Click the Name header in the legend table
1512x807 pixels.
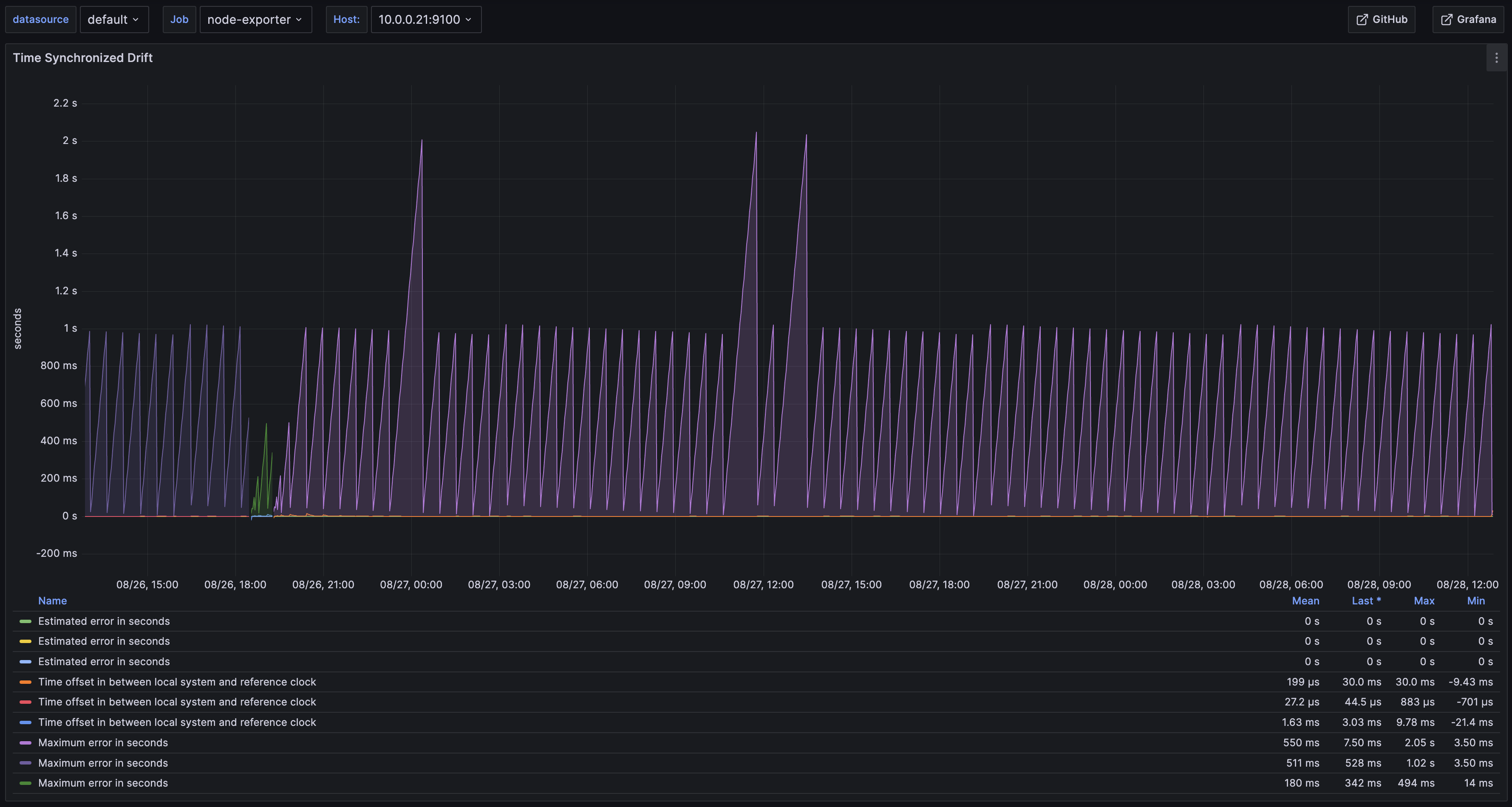click(x=52, y=601)
